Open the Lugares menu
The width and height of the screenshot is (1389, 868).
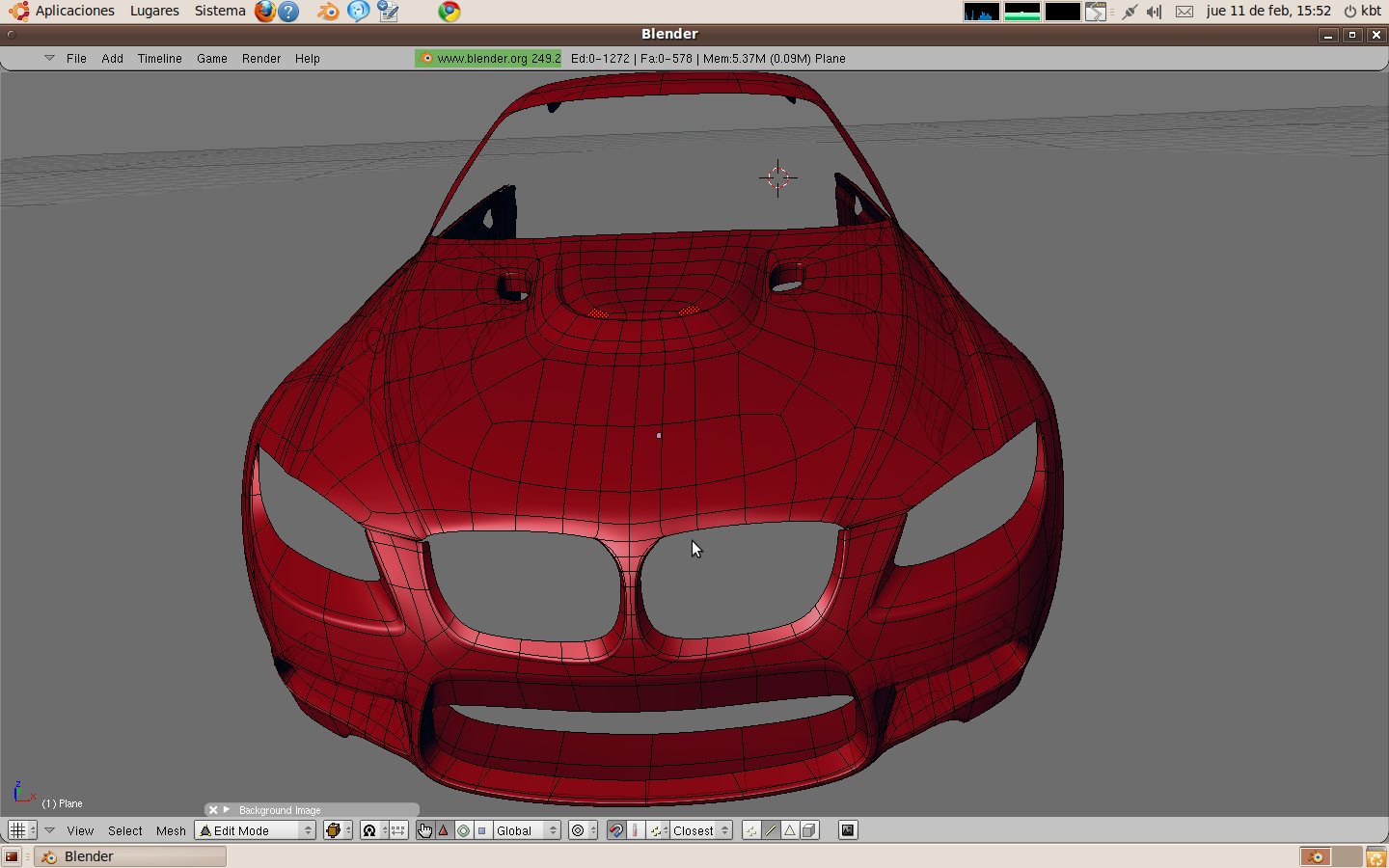(154, 12)
